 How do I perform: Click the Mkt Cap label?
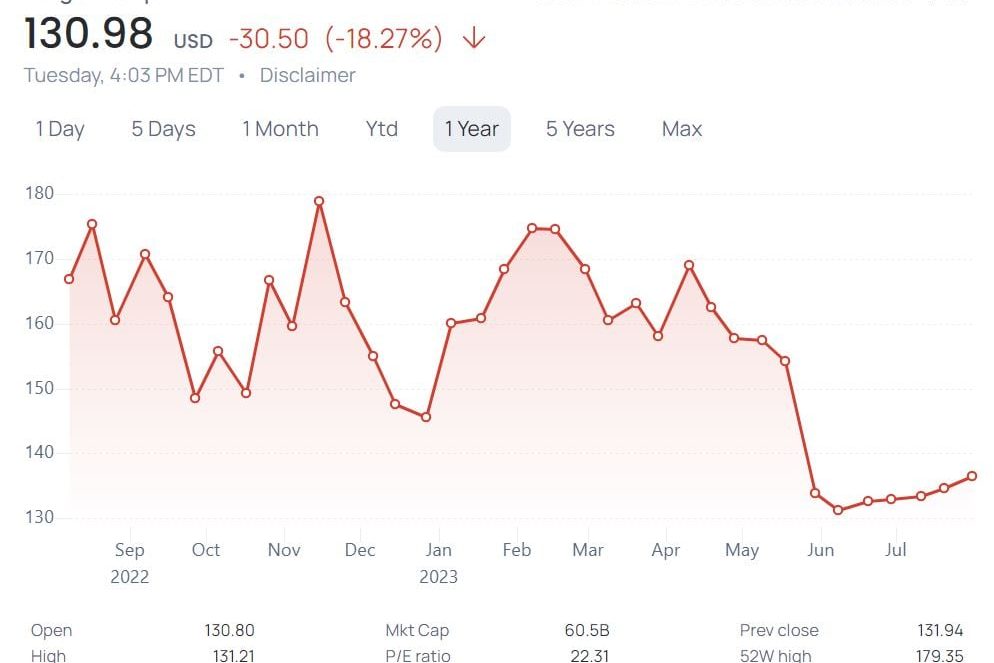click(x=417, y=630)
